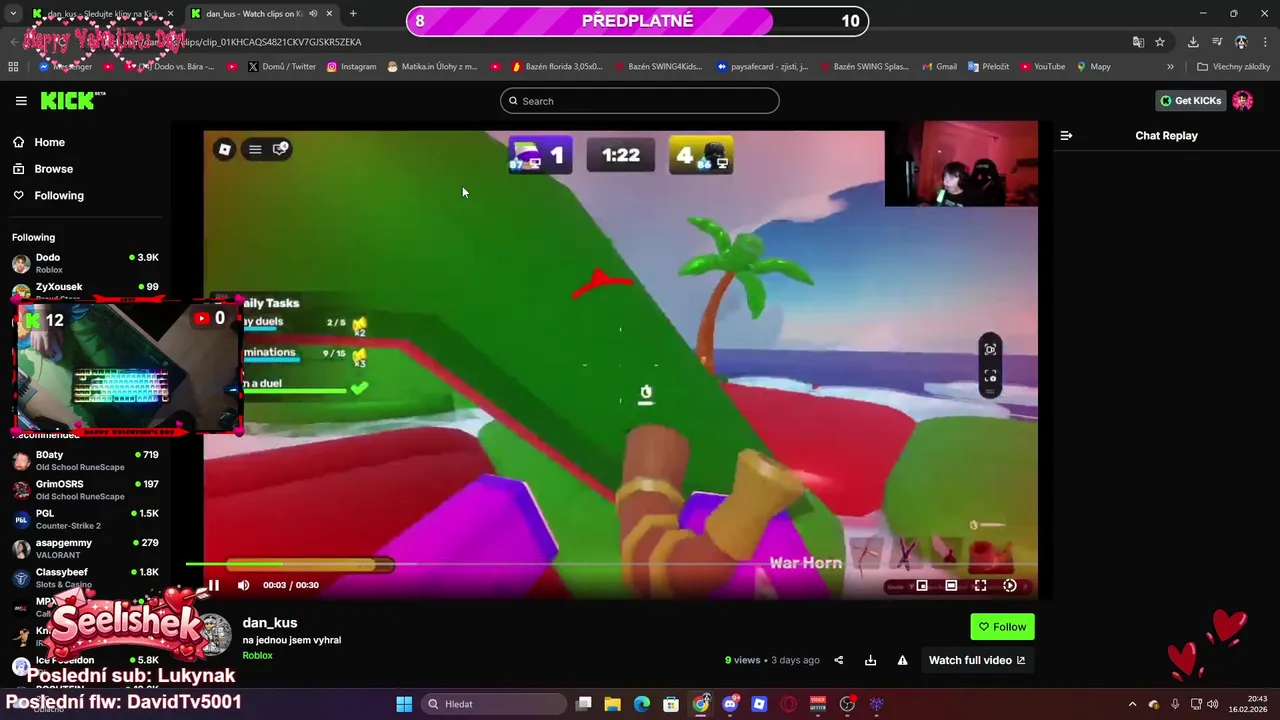Open a new browser tab
Viewport: 1280px width, 720px height.
click(x=353, y=14)
